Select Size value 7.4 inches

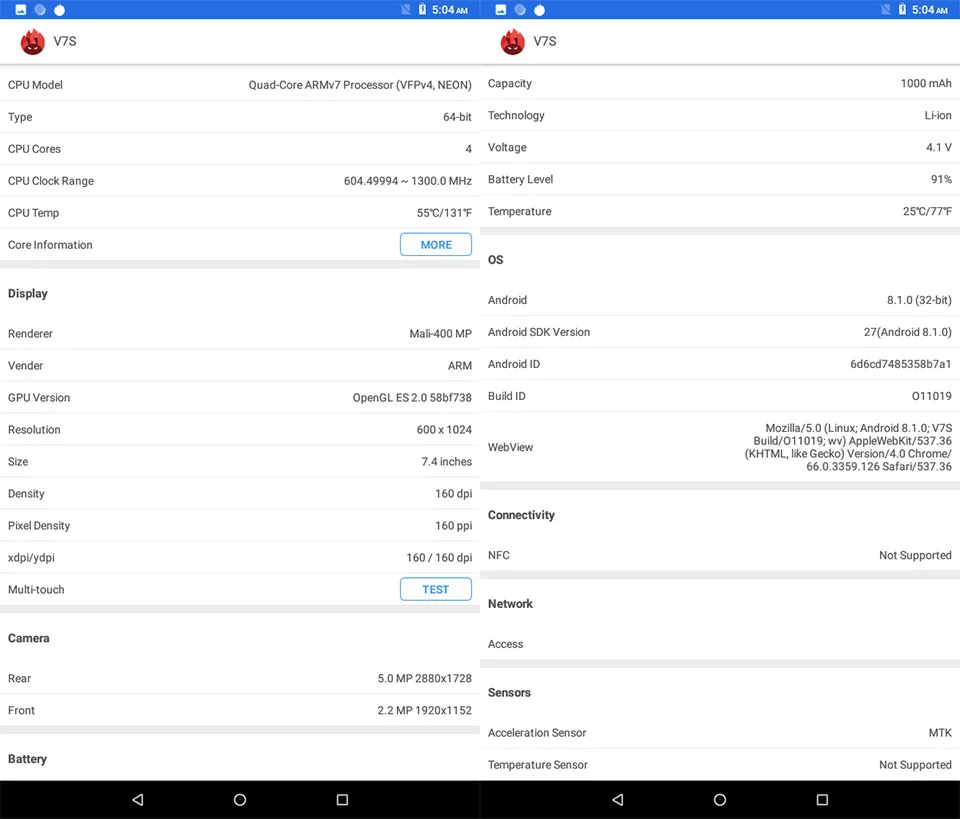click(446, 462)
